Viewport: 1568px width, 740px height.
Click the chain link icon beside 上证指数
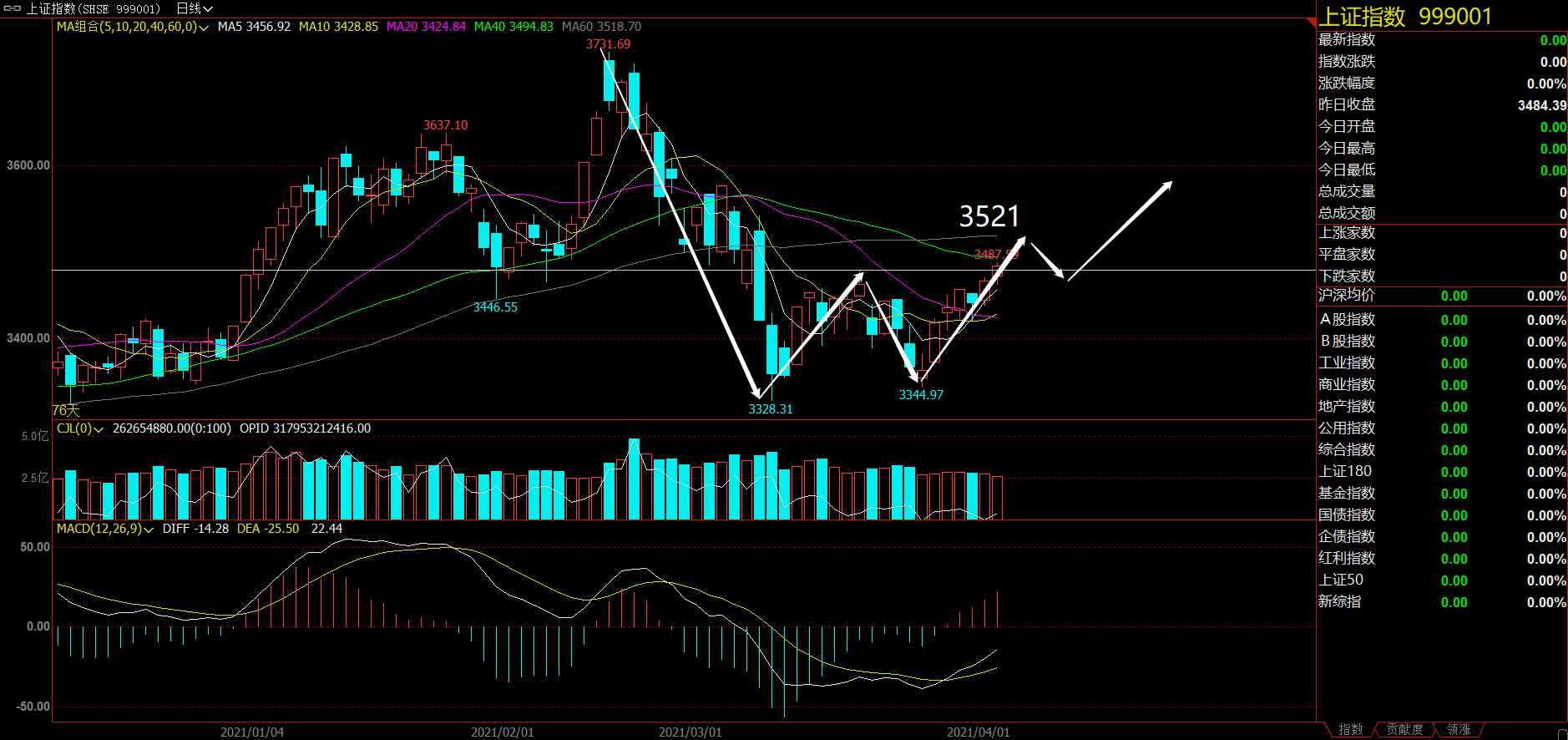[x=12, y=8]
